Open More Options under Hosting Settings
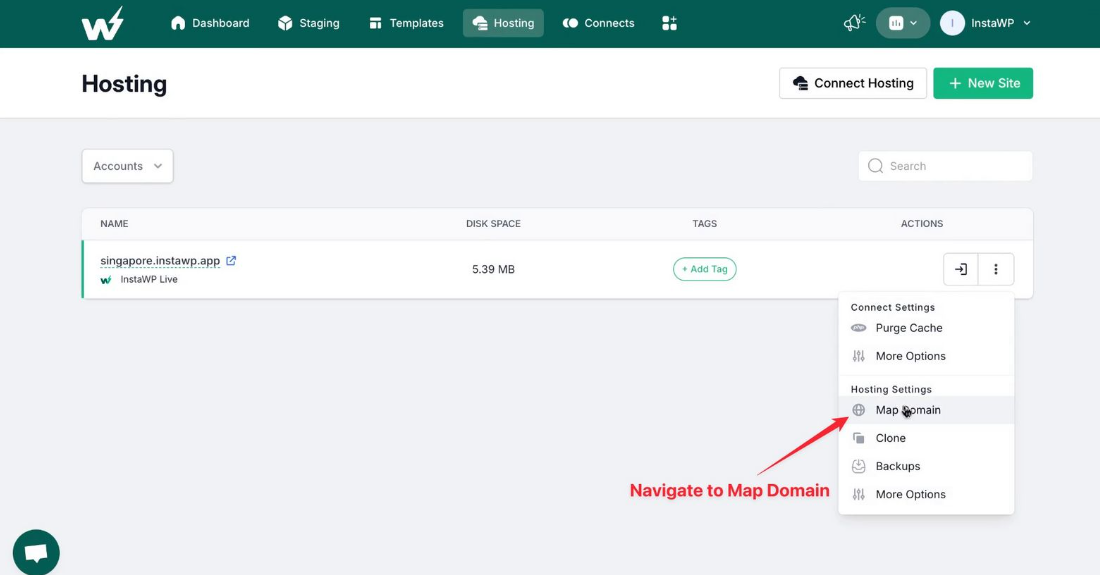 pyautogui.click(x=926, y=494)
